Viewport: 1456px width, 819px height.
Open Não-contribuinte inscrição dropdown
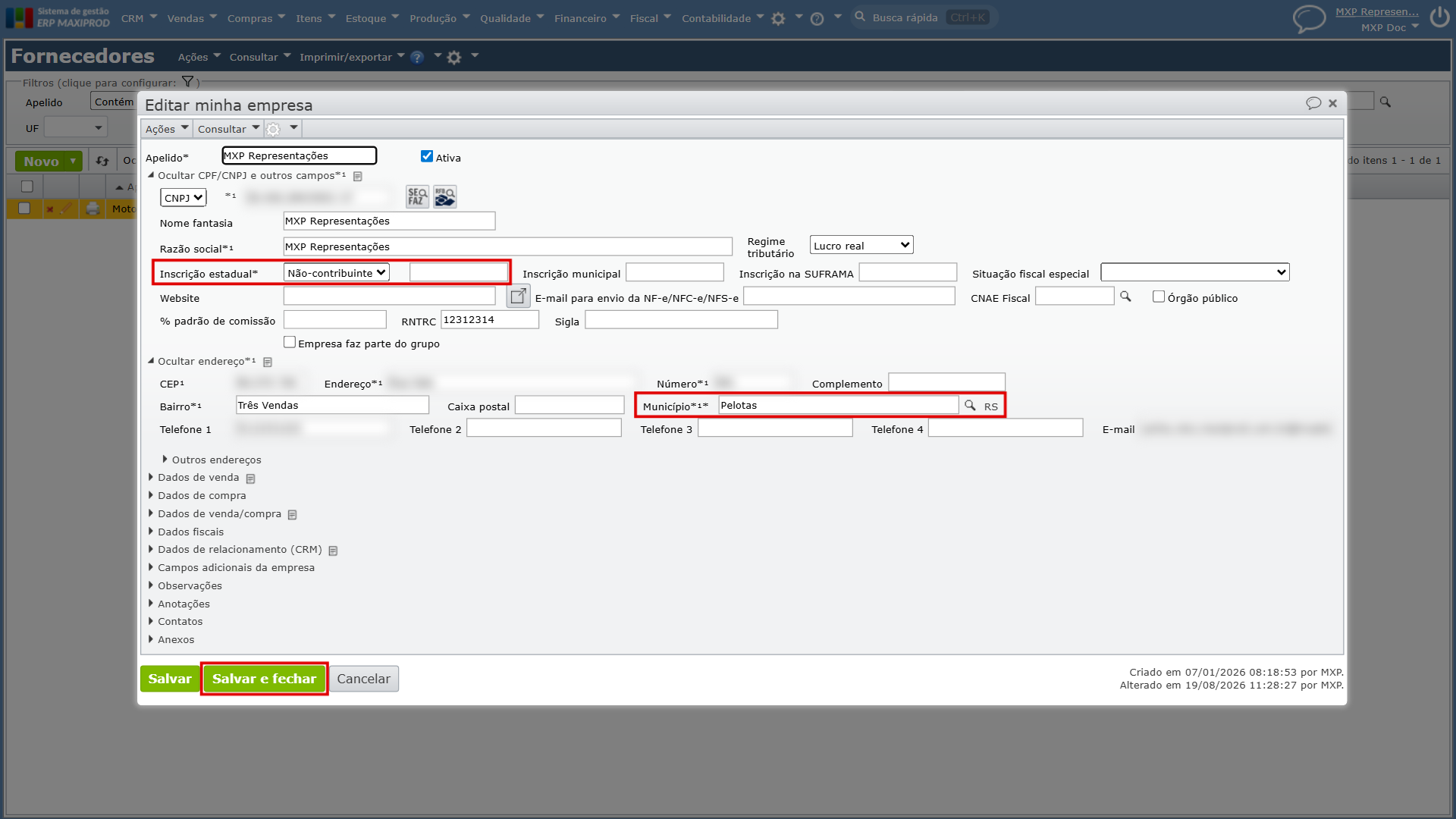tap(337, 273)
